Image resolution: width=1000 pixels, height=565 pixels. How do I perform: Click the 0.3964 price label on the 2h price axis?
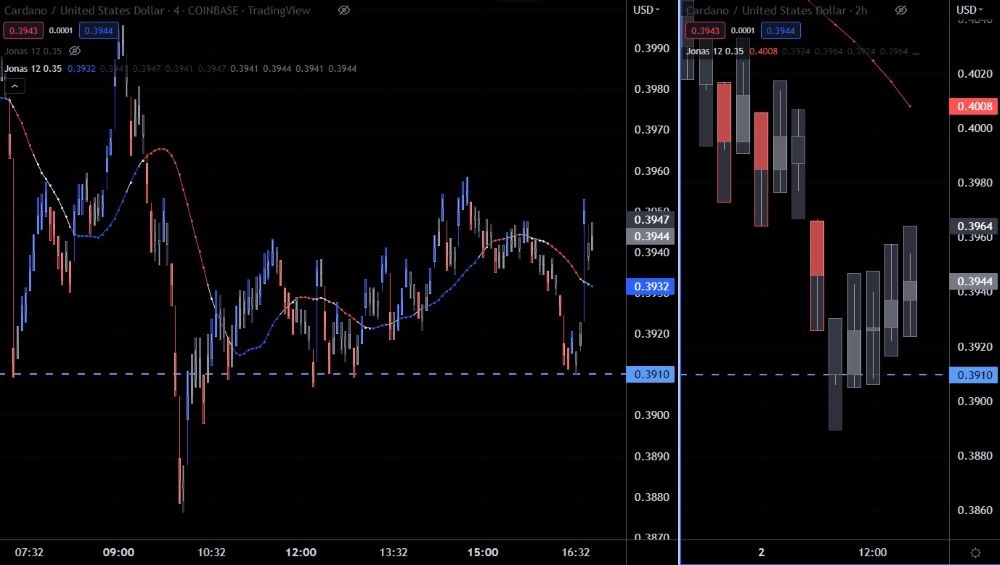tap(974, 226)
